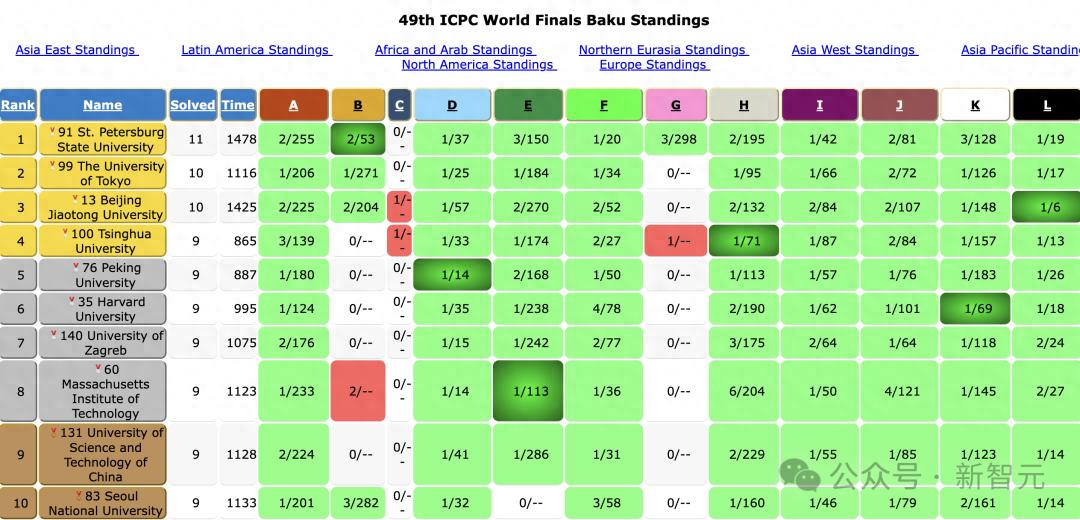
Task: Go to Africa and Arab Standings
Action: point(454,50)
